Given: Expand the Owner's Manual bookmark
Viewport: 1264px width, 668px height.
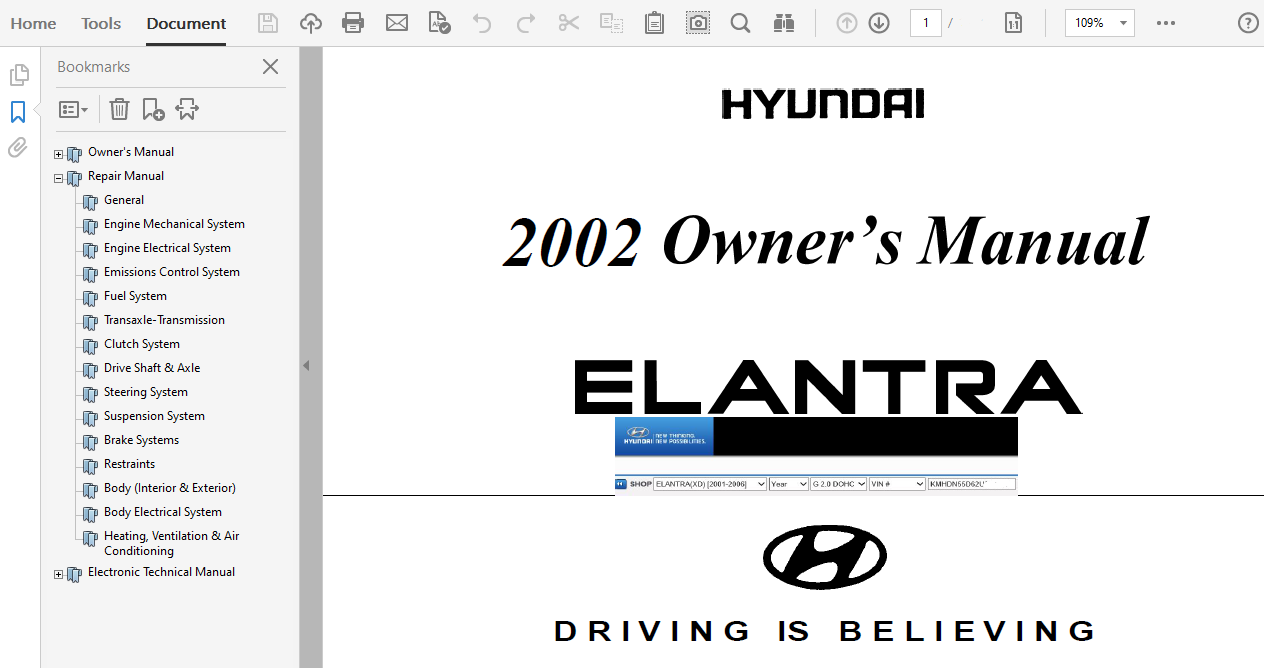Looking at the screenshot, I should click(x=57, y=154).
